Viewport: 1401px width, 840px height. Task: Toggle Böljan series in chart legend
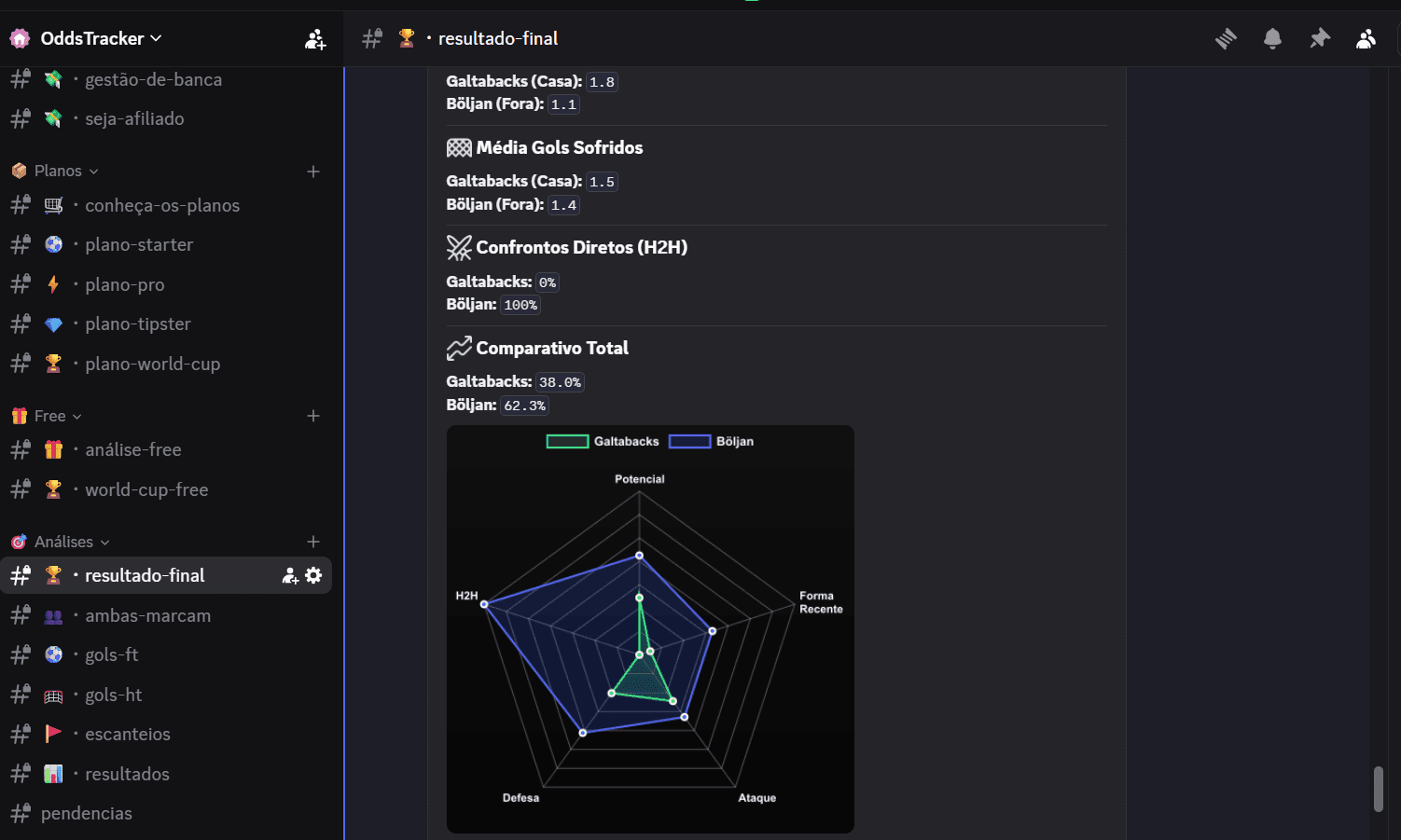click(x=712, y=442)
